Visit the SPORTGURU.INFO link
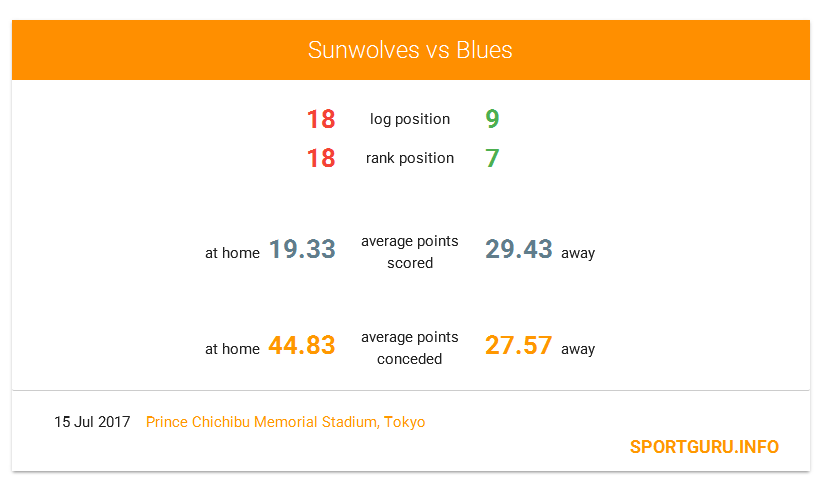This screenshot has width=823, height=498. pos(704,447)
